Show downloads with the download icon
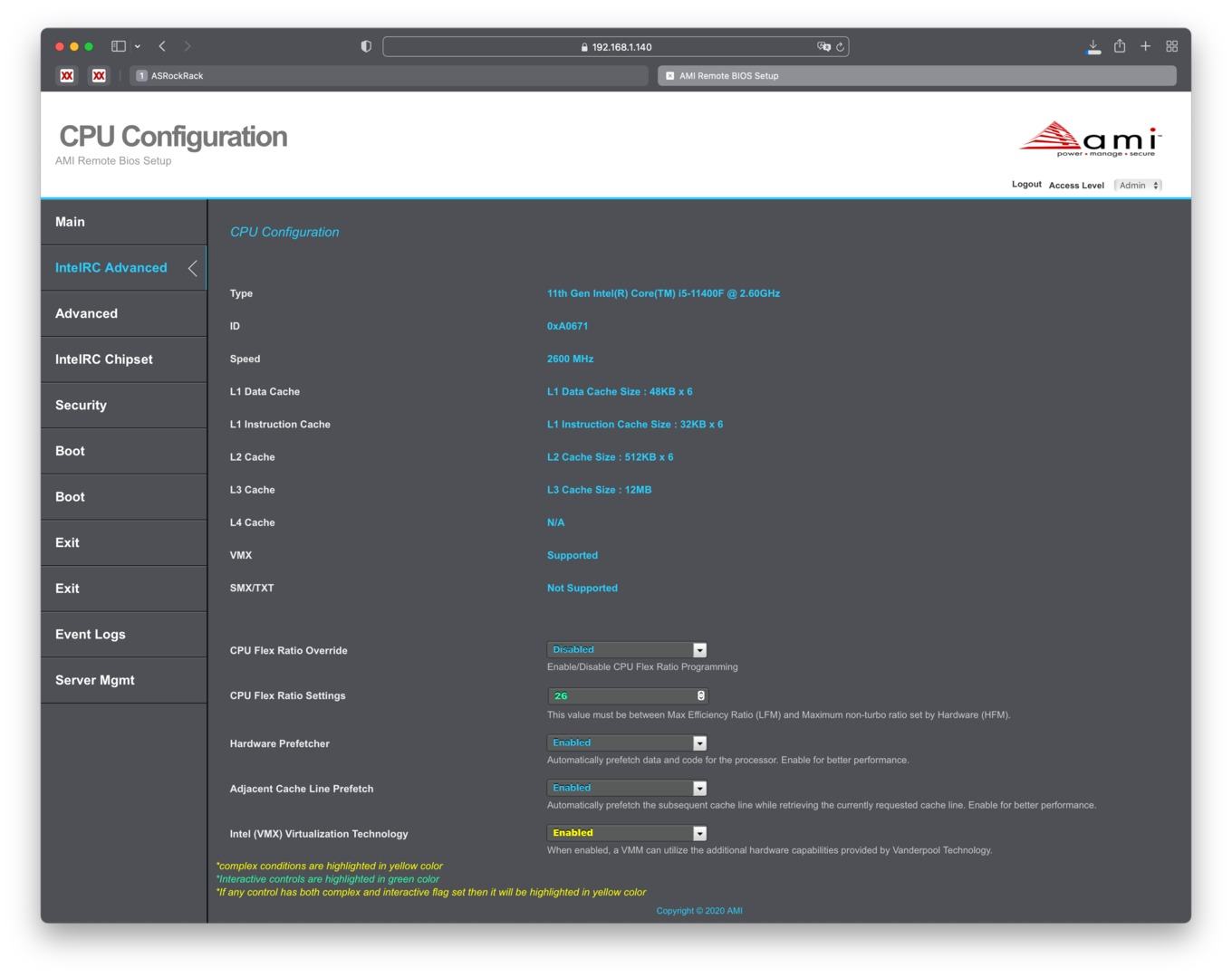Viewport: 1232px width, 977px height. click(1093, 46)
